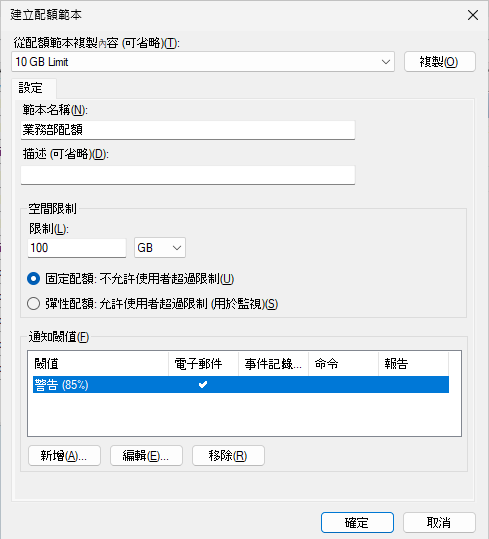
Task: Select the 警告 (85%) threshold row
Action: pos(241,385)
